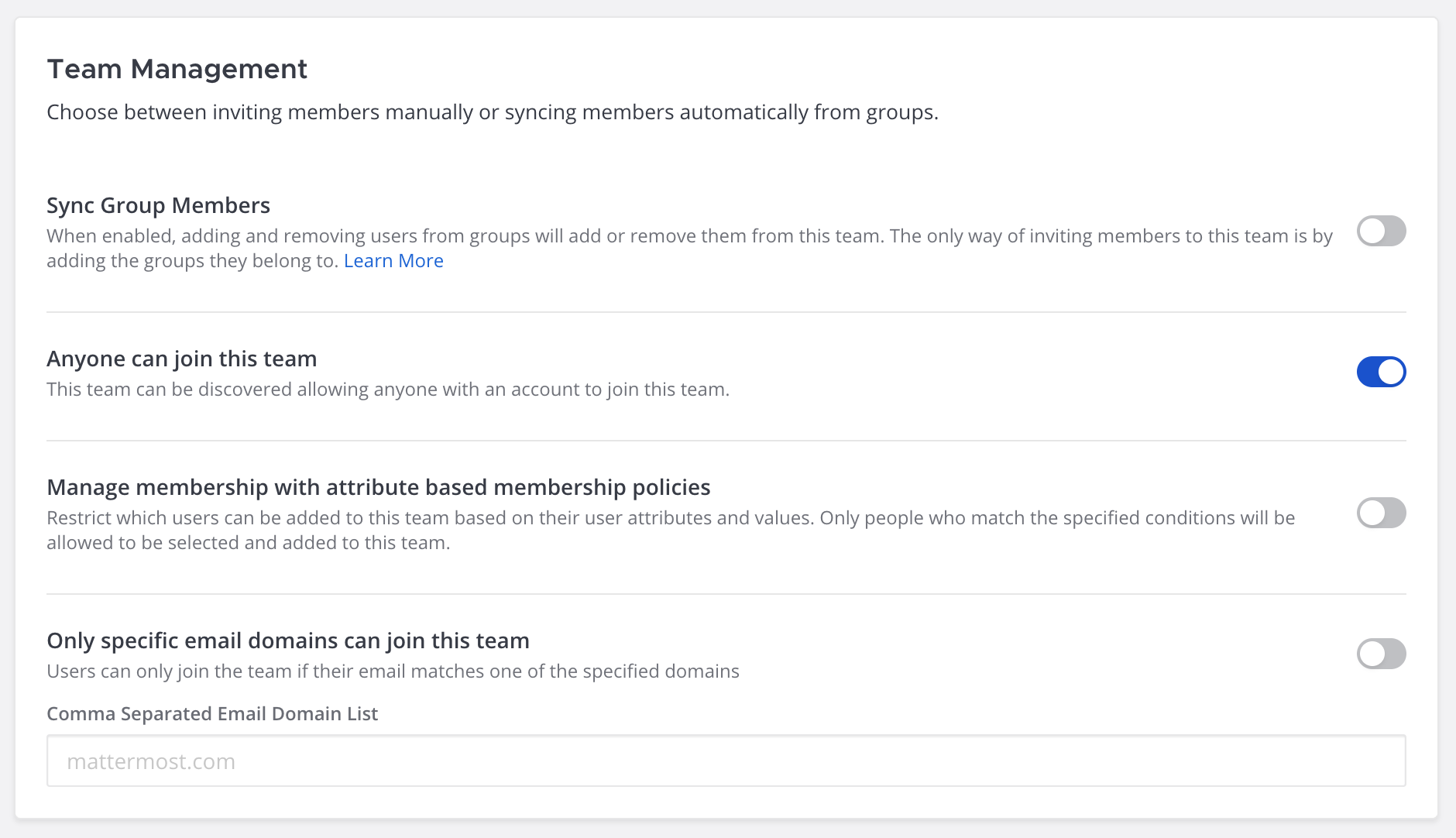The height and width of the screenshot is (838, 1456).
Task: Click the 'Choose between inviting members manually' description
Action: 493,112
